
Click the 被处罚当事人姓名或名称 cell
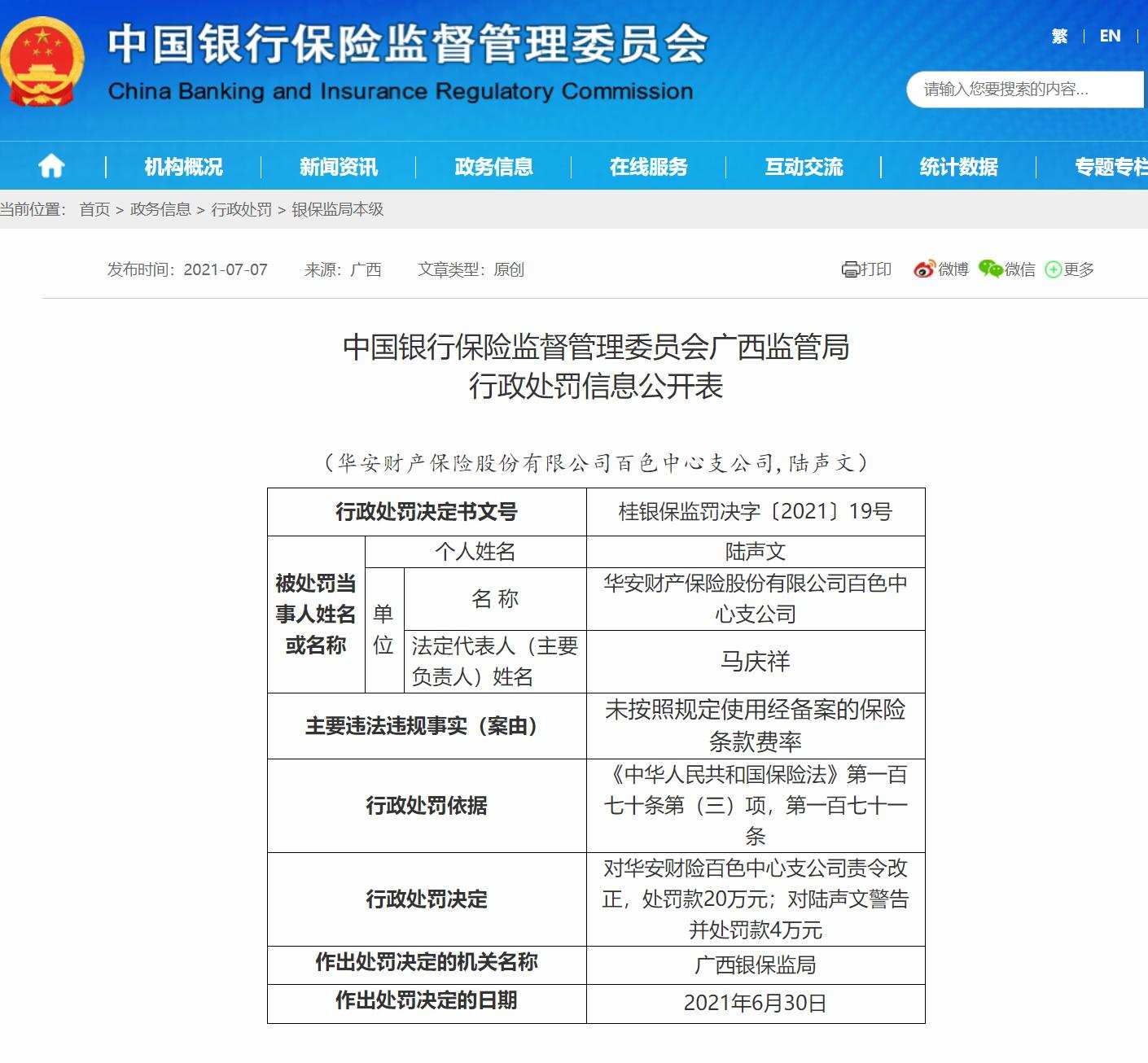click(x=316, y=615)
